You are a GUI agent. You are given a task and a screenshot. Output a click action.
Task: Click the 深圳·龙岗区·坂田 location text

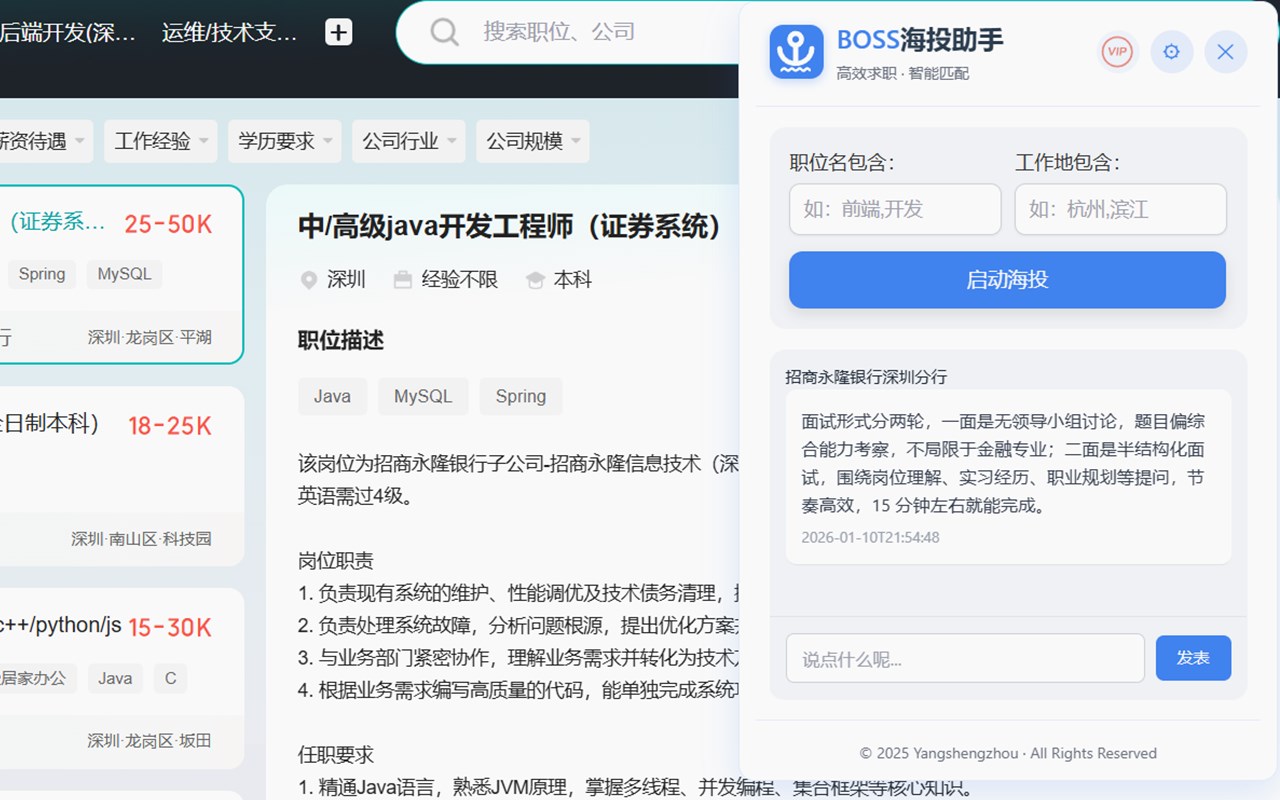149,741
